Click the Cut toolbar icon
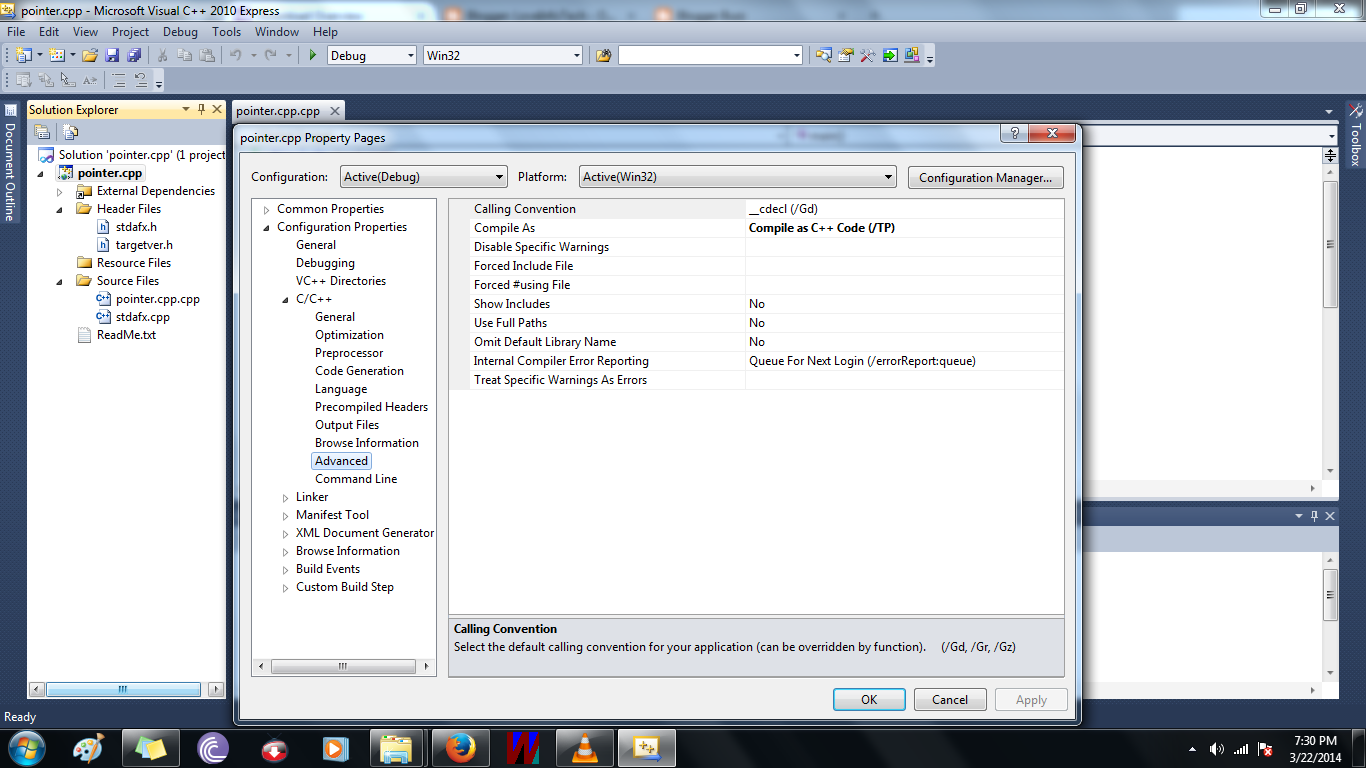 coord(162,56)
